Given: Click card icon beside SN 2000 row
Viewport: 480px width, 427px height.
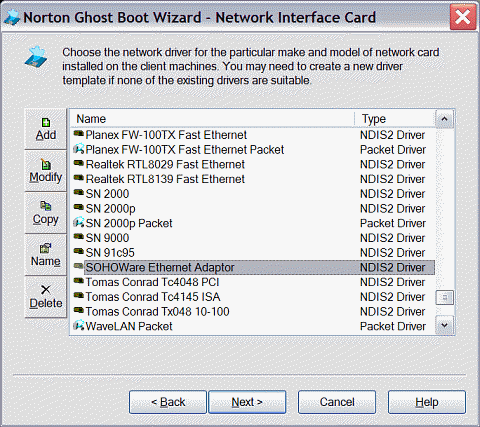Looking at the screenshot, I should 79,193.
